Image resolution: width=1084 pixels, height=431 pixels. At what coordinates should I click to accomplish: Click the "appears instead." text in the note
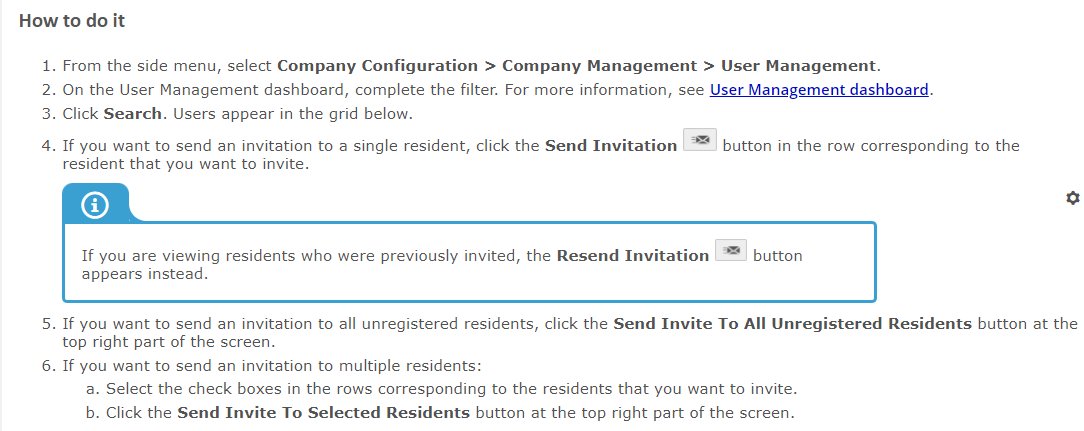point(144,273)
